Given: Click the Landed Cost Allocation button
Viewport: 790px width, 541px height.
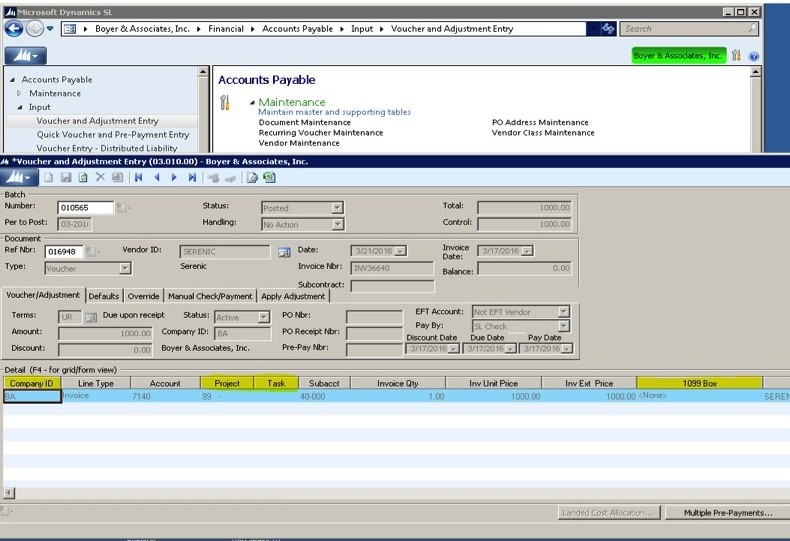Looking at the screenshot, I should point(608,513).
